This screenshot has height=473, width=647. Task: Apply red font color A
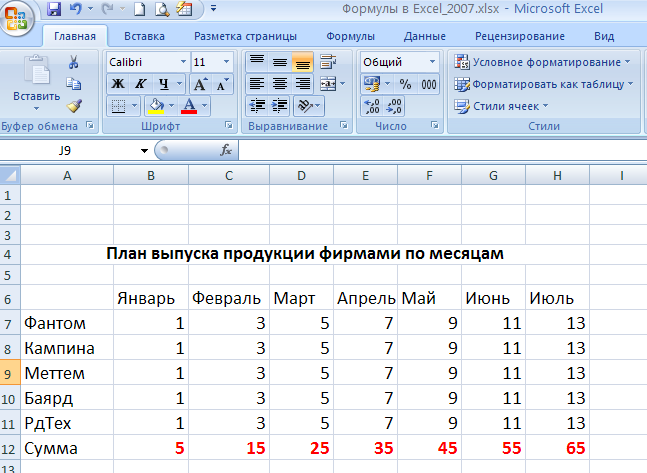[189, 106]
